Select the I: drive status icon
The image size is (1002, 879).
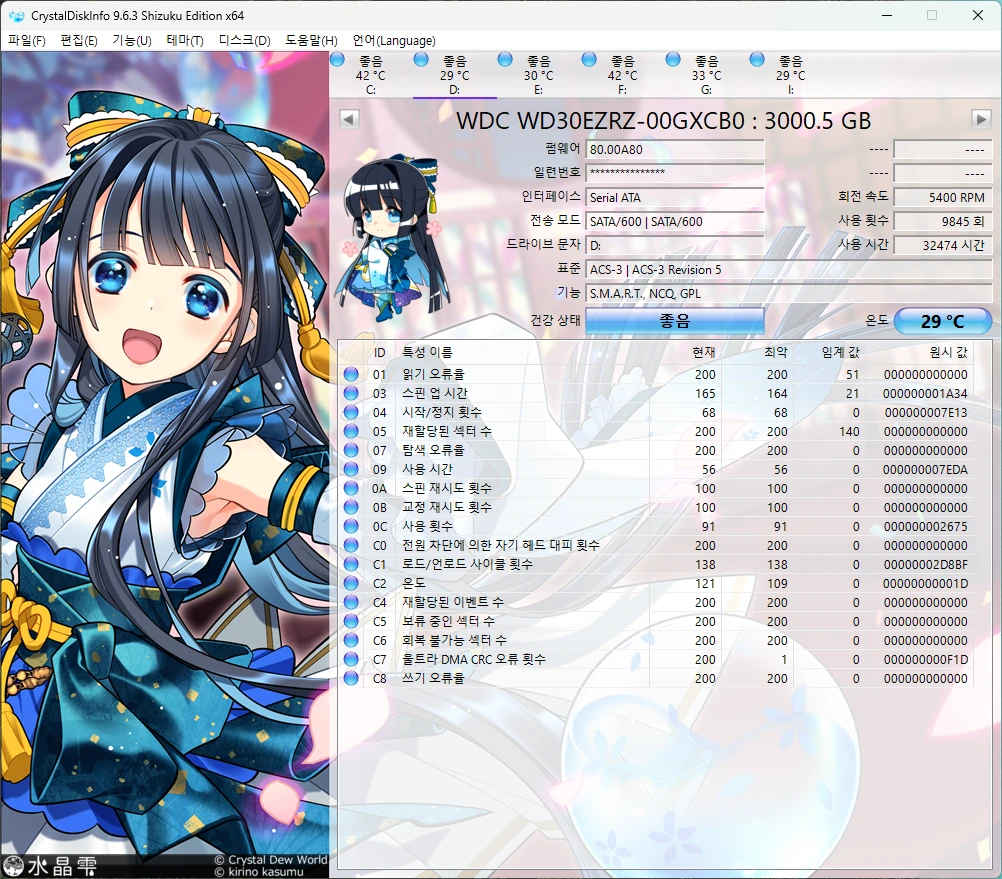click(x=757, y=60)
